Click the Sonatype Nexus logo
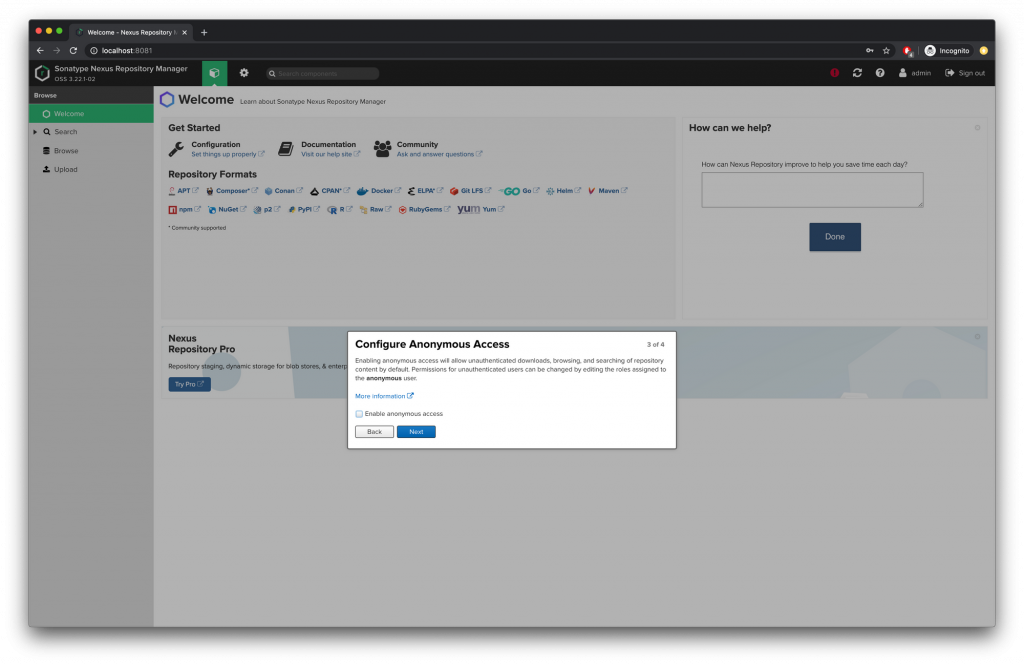 (42, 73)
